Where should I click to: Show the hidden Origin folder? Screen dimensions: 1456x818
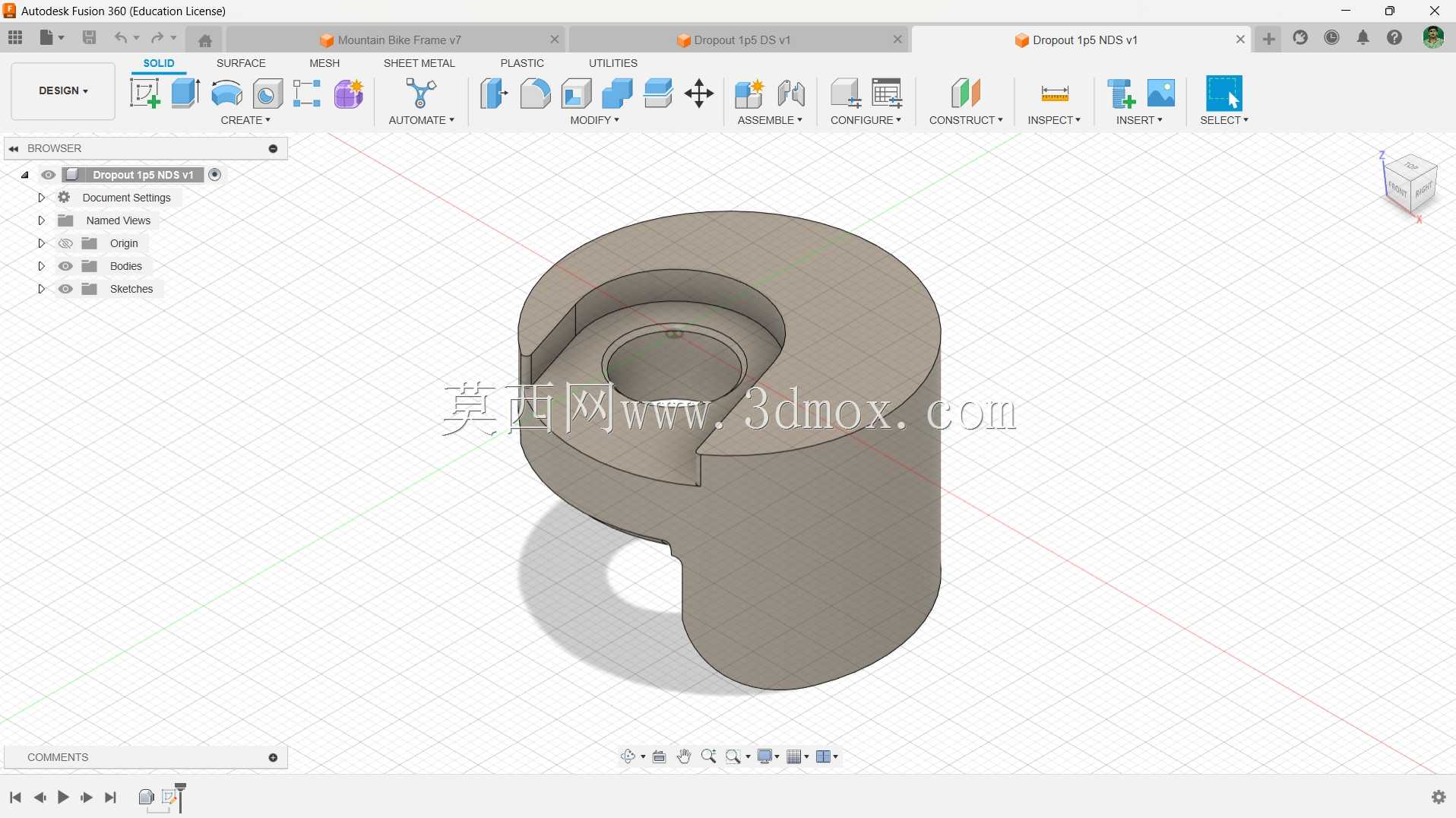pyautogui.click(x=66, y=243)
